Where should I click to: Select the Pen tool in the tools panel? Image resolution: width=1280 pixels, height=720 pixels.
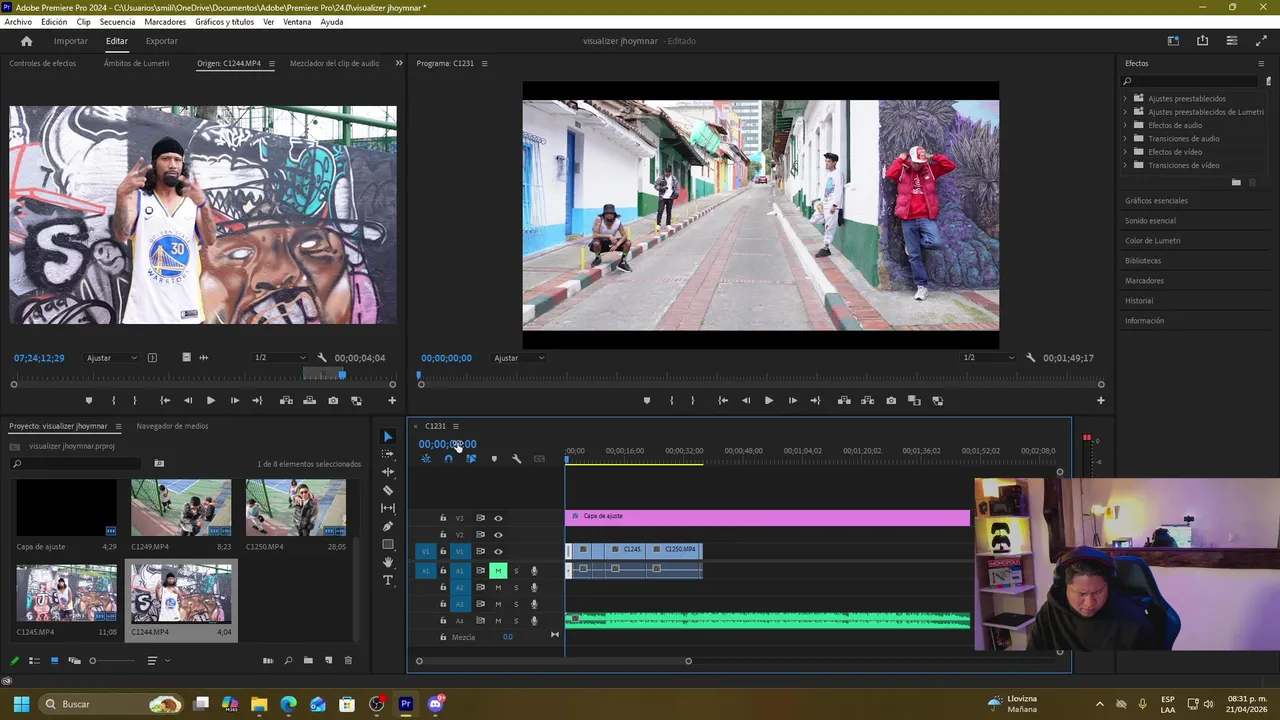tap(388, 526)
